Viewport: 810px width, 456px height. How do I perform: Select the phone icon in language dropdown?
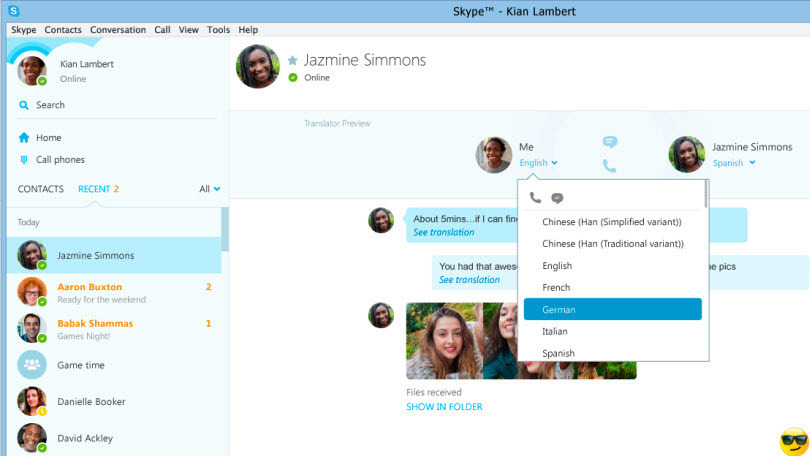535,197
